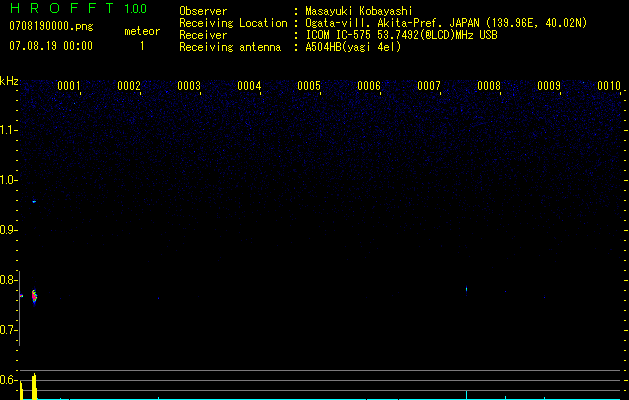Click the 0.7 kHz axis label

pos(8,330)
